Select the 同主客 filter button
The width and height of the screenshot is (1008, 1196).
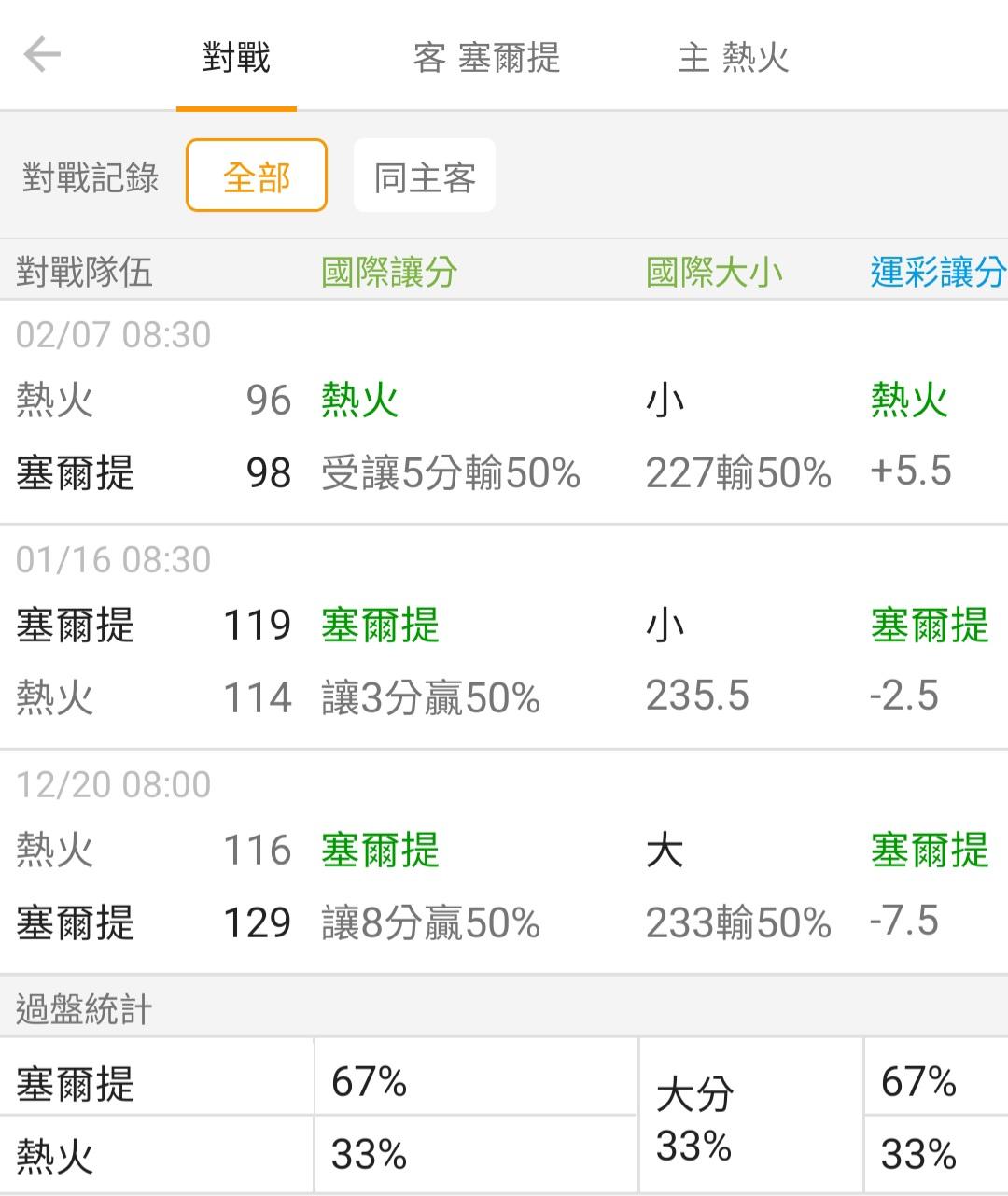[x=425, y=176]
